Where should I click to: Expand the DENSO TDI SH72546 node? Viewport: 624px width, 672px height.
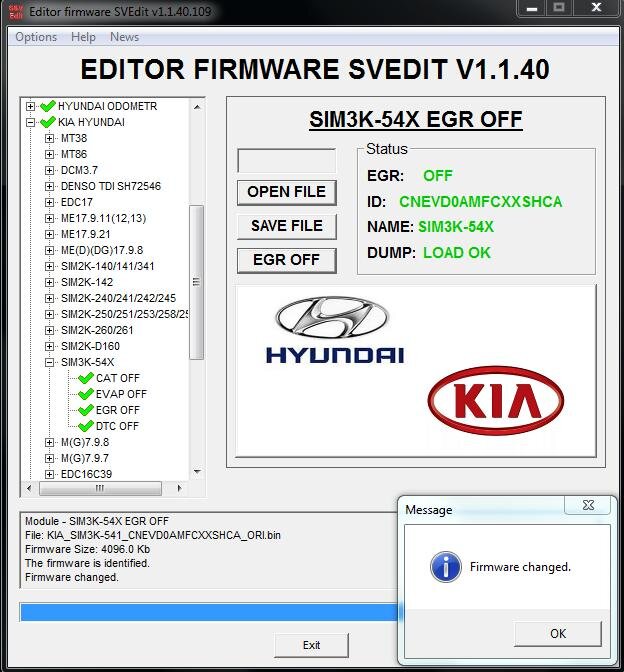click(49, 186)
